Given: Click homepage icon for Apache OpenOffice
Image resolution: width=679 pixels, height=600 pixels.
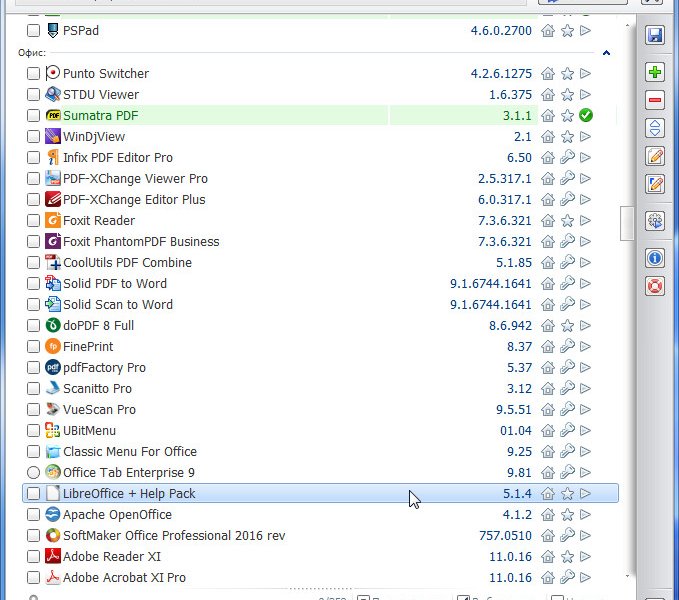Looking at the screenshot, I should pyautogui.click(x=548, y=515).
